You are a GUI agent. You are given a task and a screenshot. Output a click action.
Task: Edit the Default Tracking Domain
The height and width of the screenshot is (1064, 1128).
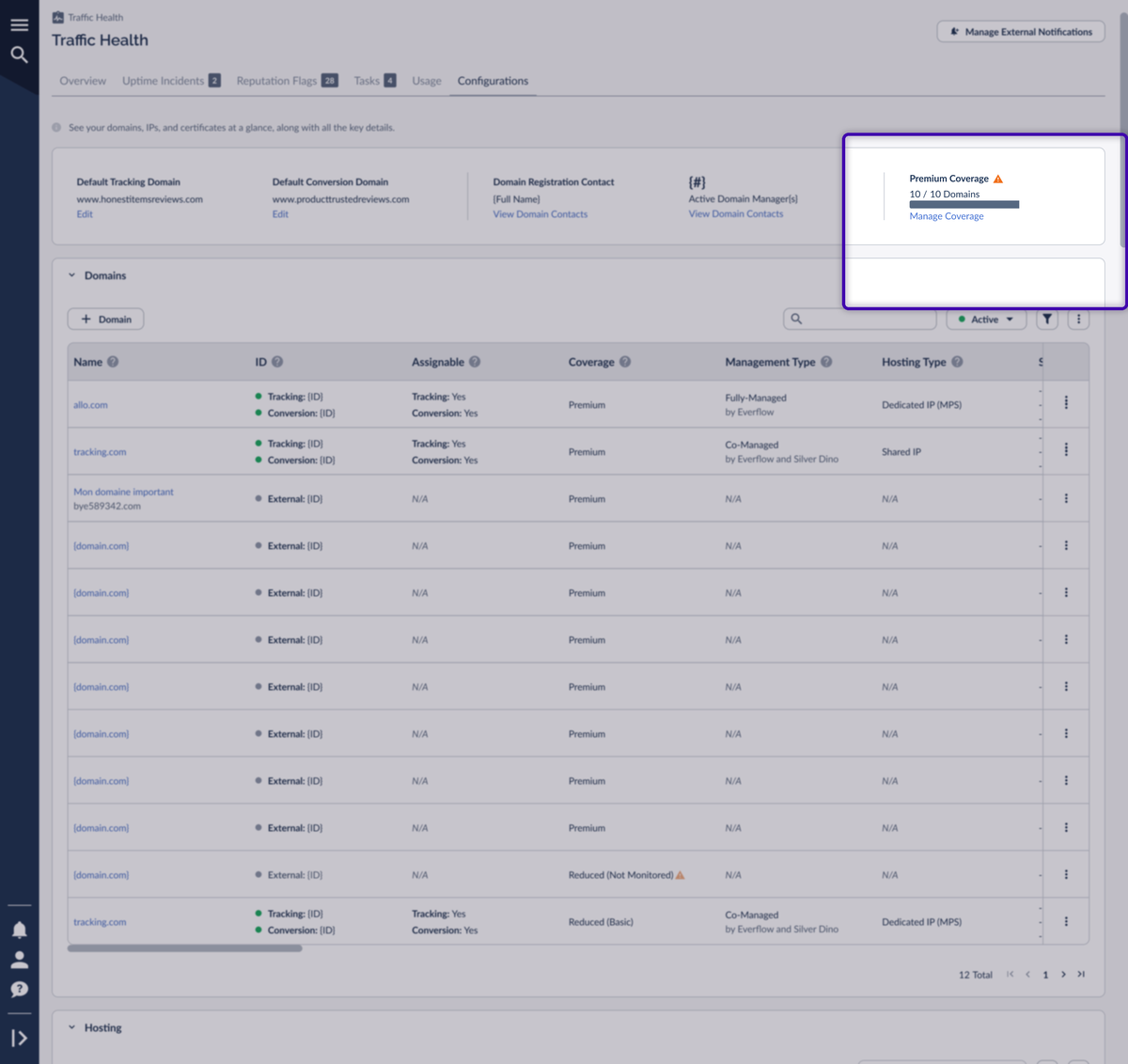click(x=85, y=214)
